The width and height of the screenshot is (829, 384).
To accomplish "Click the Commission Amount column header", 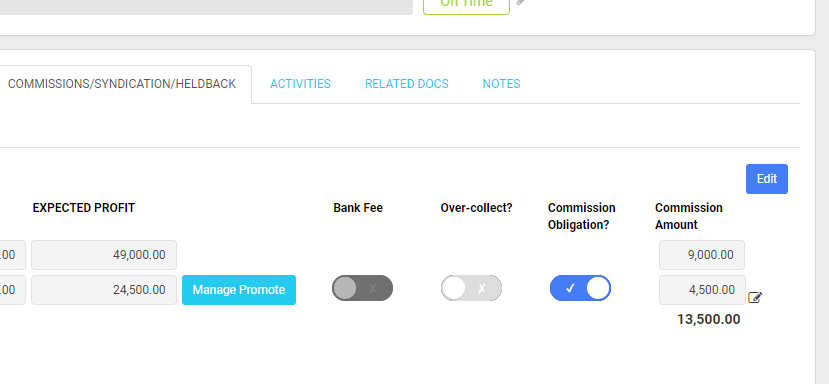I will (688, 216).
